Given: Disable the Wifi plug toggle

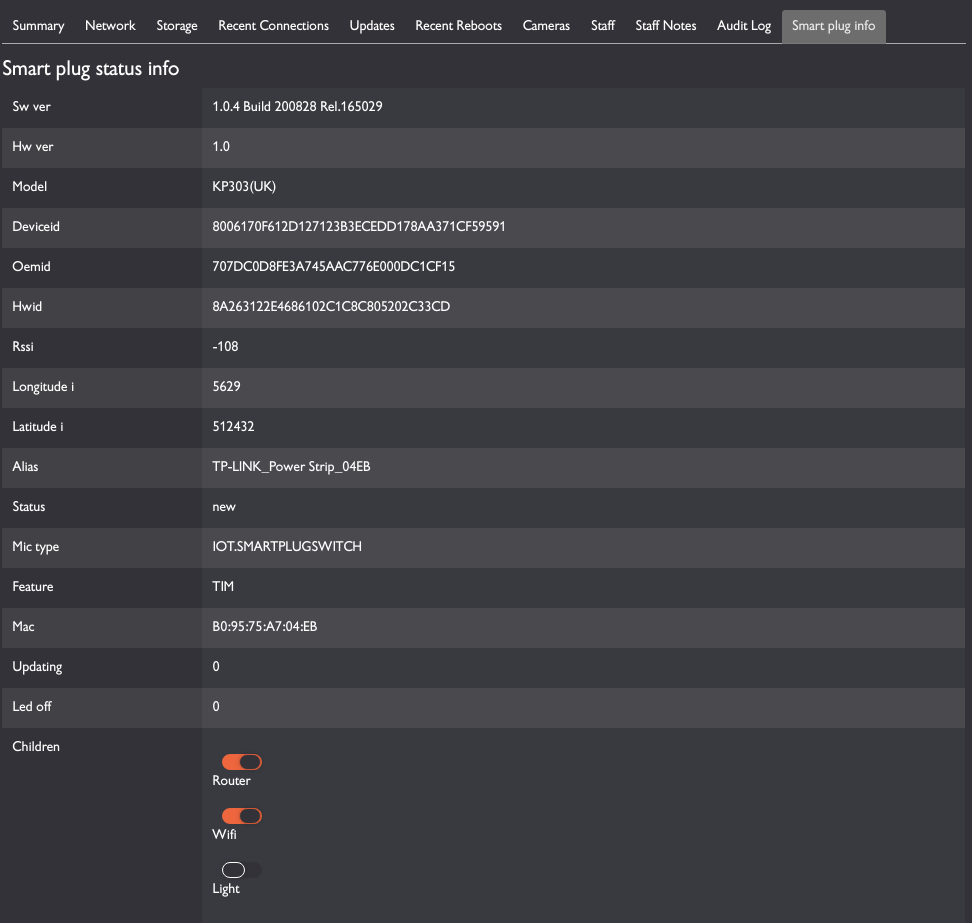Looking at the screenshot, I should pyautogui.click(x=241, y=816).
